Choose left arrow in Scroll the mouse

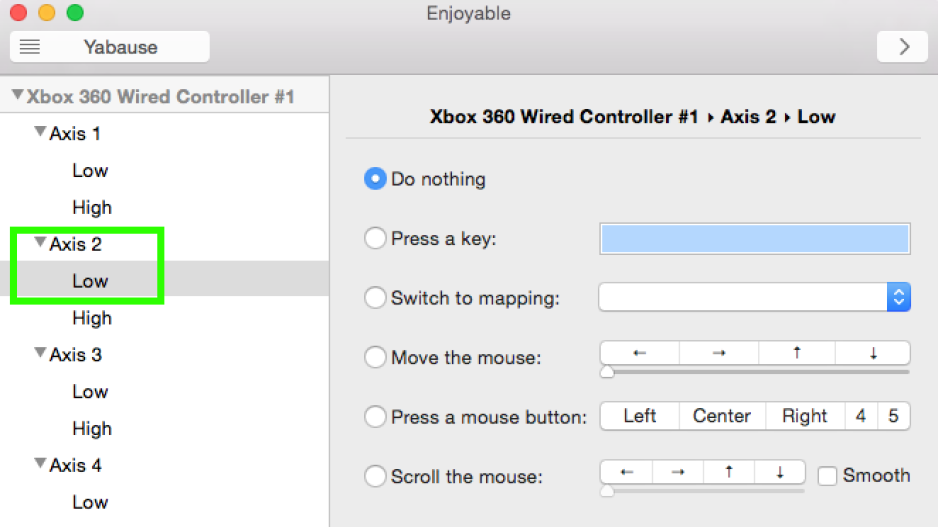626,472
